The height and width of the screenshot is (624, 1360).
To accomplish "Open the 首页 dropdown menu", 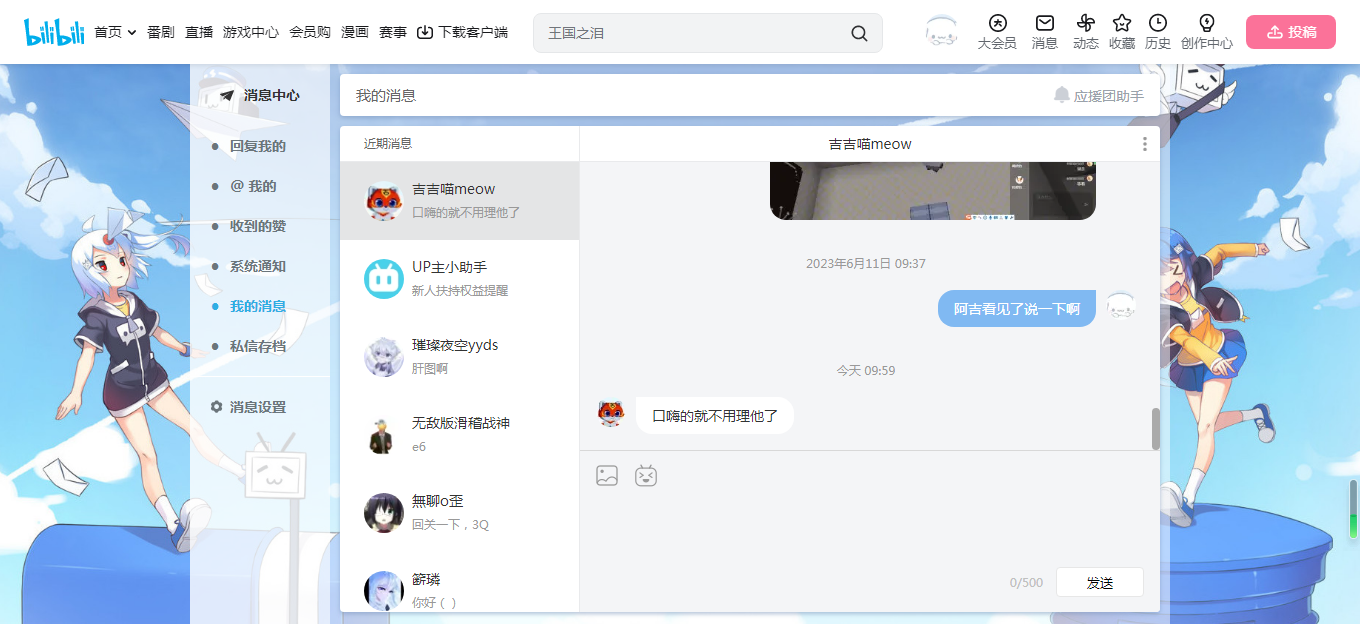I will coord(115,32).
